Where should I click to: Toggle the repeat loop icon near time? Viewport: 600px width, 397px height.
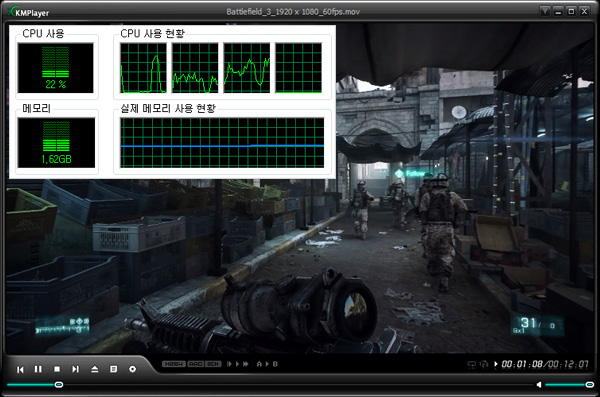point(471,364)
